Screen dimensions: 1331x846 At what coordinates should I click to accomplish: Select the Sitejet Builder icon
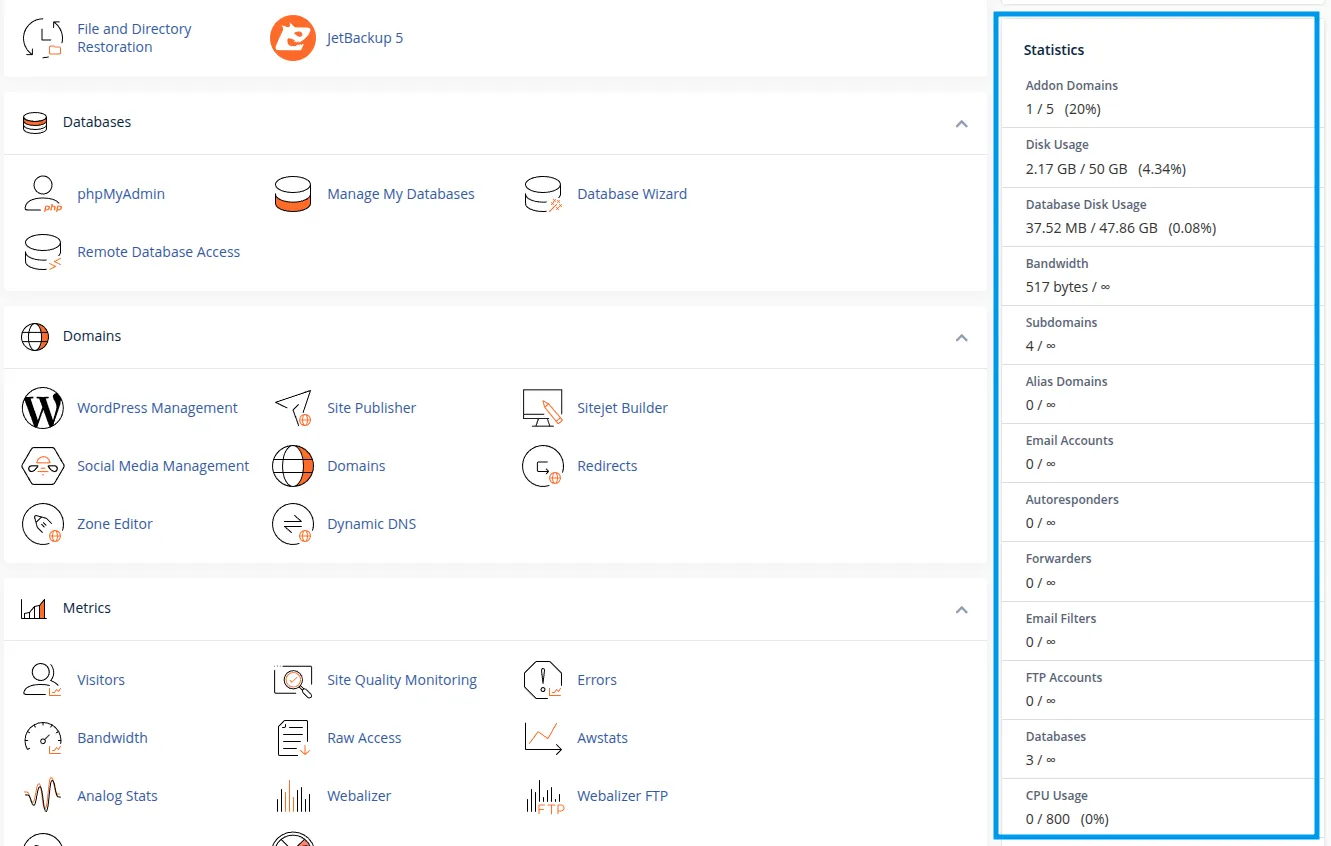point(543,407)
